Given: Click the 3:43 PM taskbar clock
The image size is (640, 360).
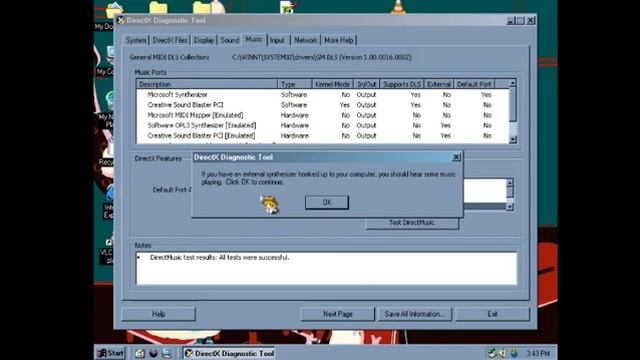Looking at the screenshot, I should [x=538, y=353].
